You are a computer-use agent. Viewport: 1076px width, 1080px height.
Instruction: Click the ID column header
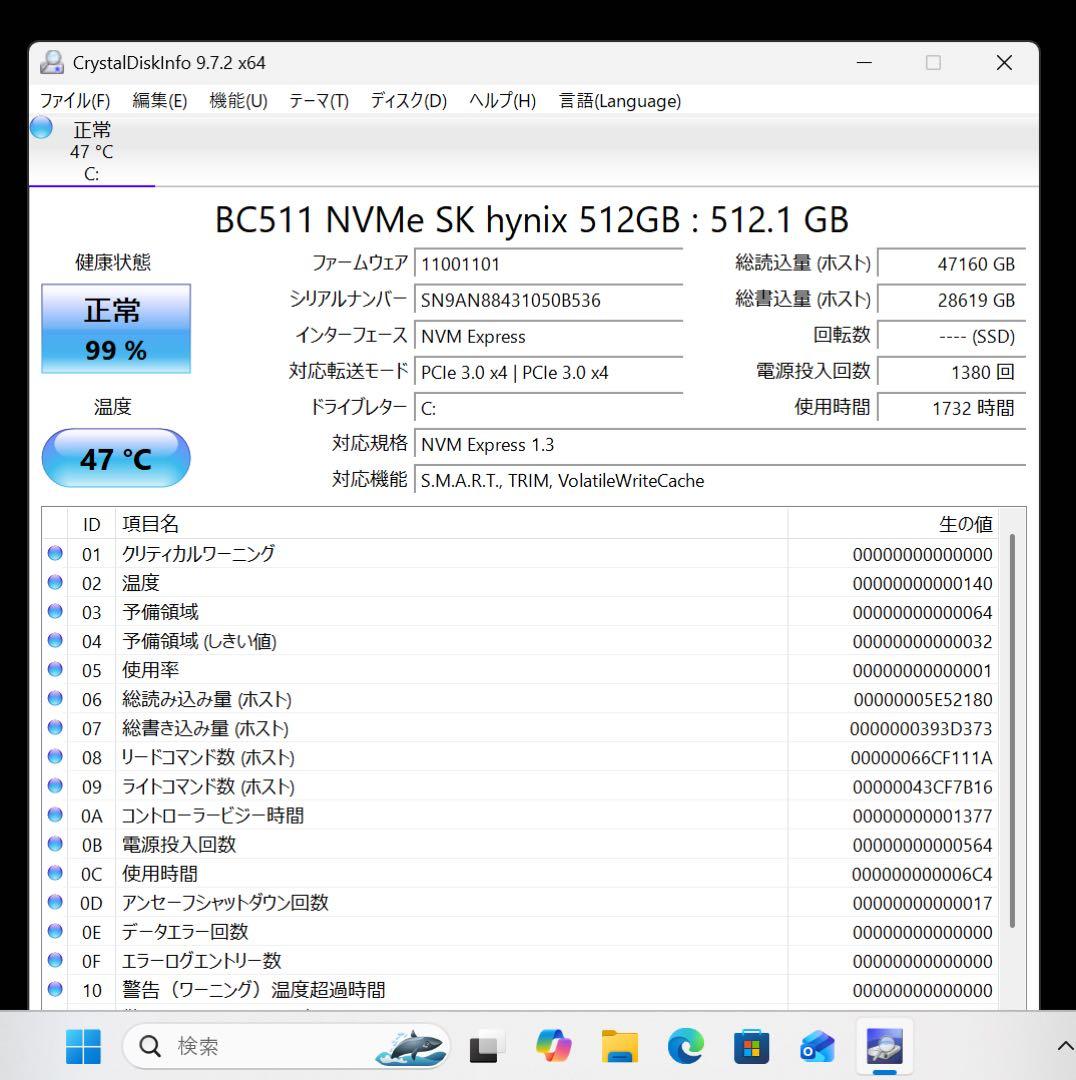click(x=91, y=524)
